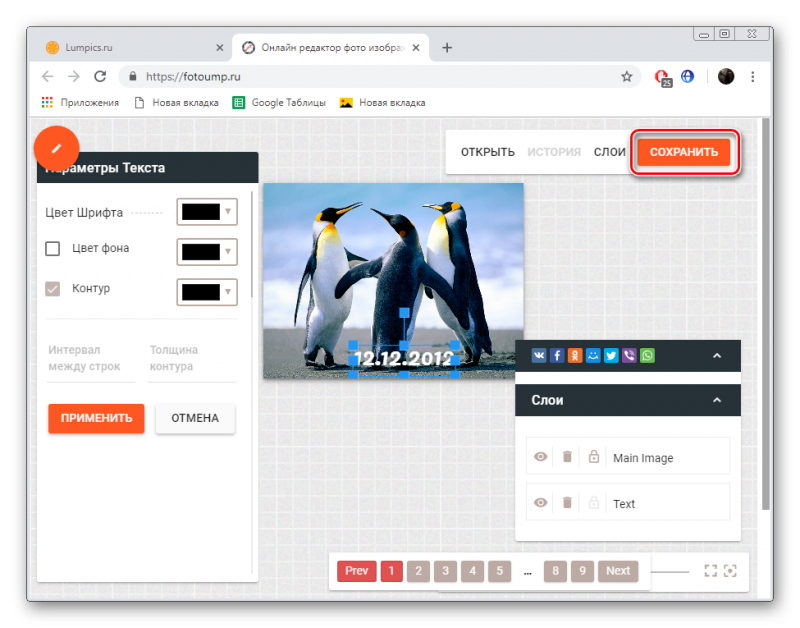Delete the Text layer
This screenshot has width=800, height=628.
567,503
